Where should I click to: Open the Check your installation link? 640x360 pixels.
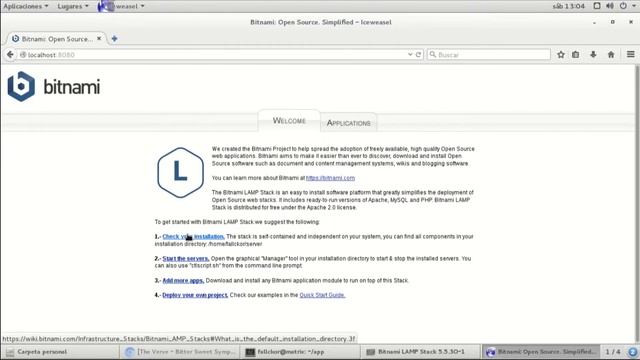click(193, 236)
